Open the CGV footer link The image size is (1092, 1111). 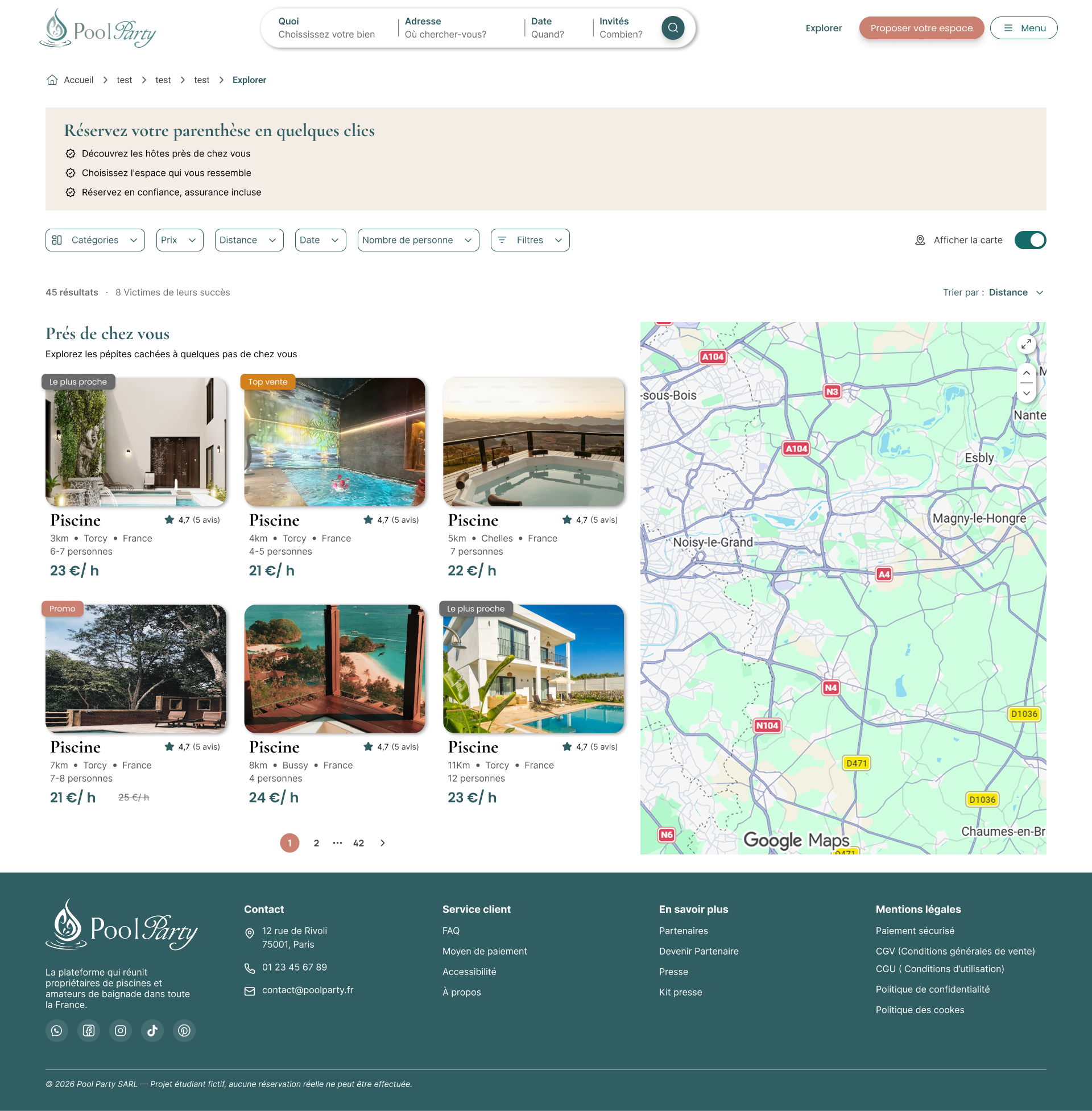click(x=955, y=951)
